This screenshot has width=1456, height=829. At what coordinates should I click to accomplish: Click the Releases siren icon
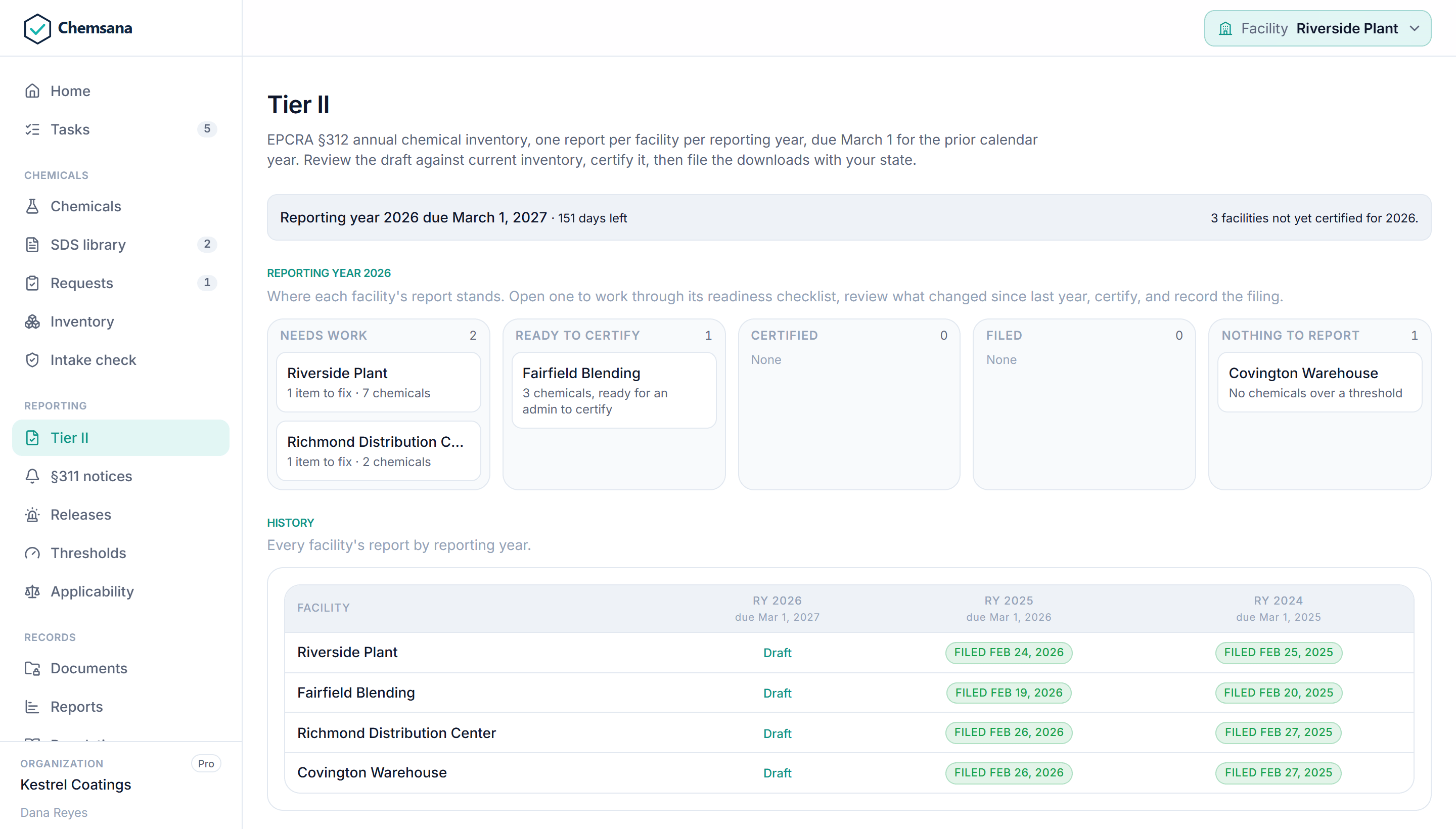pos(32,515)
